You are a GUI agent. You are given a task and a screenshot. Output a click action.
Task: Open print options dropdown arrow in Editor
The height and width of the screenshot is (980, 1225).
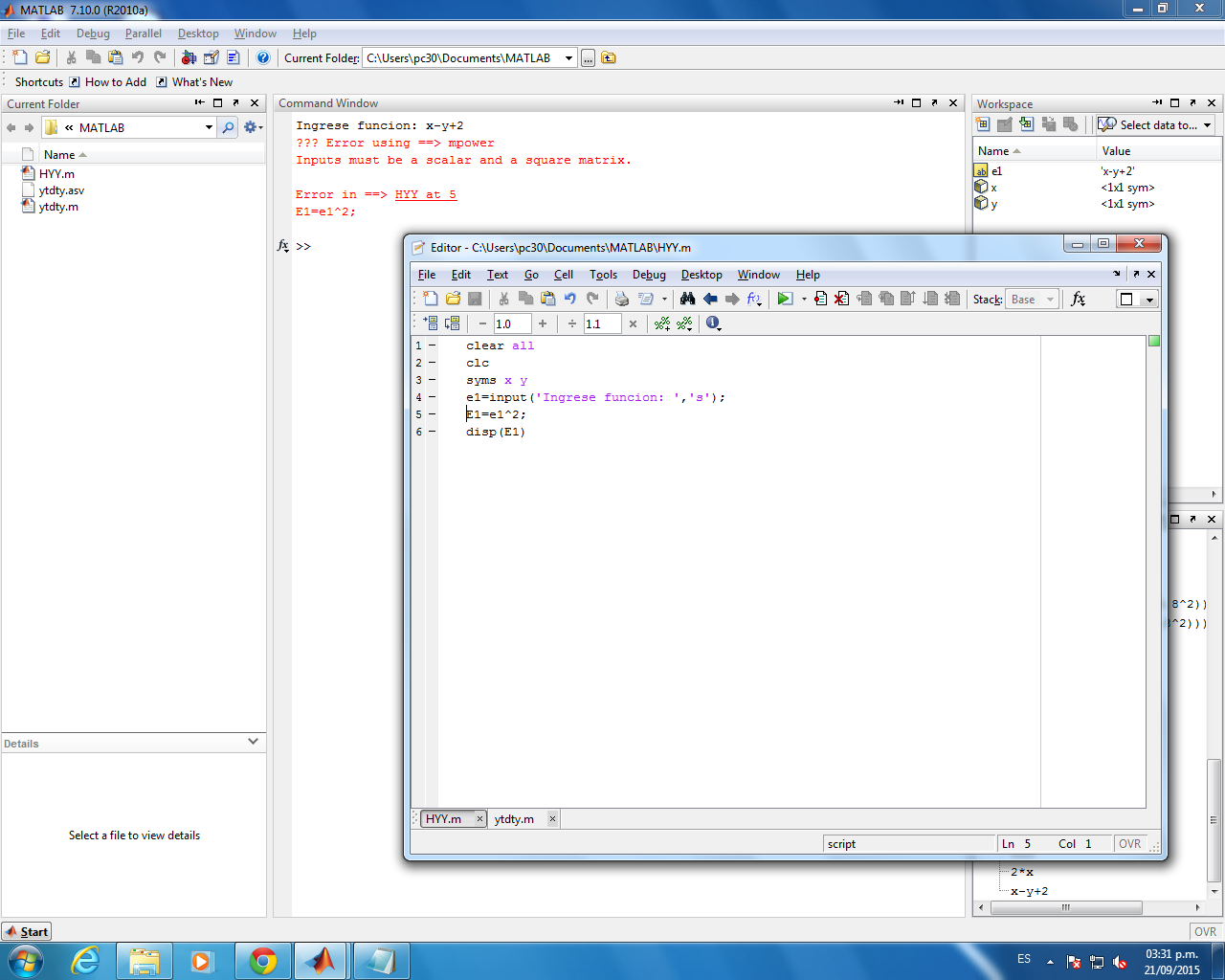pyautogui.click(x=664, y=299)
